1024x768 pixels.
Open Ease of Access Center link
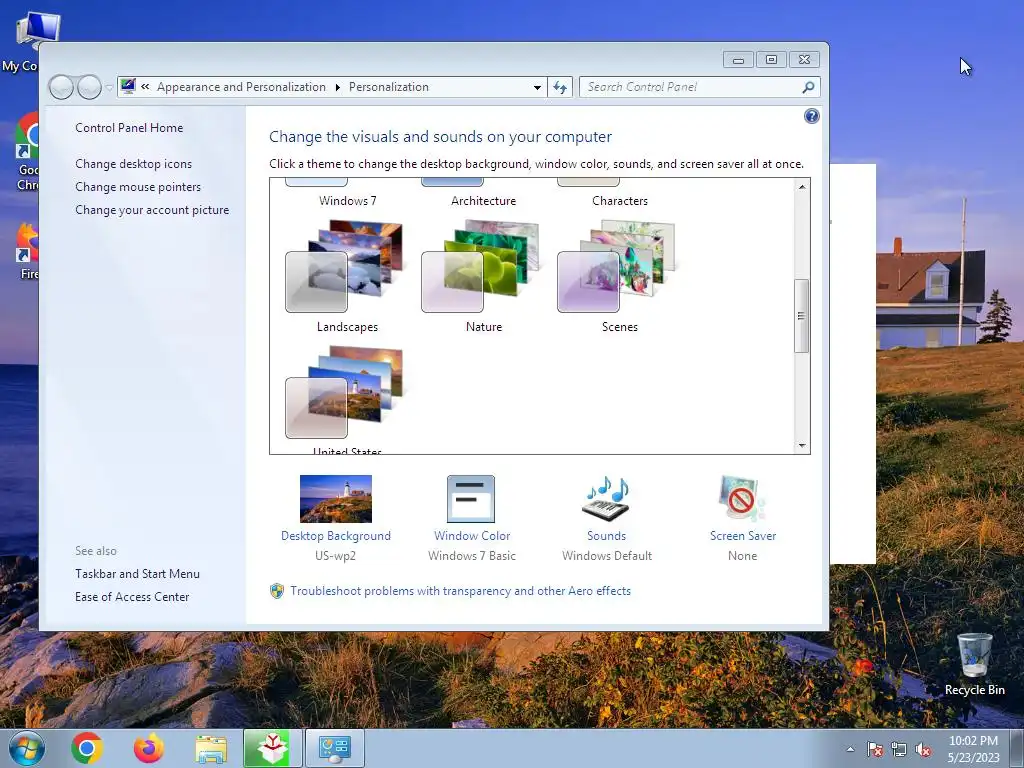[132, 597]
